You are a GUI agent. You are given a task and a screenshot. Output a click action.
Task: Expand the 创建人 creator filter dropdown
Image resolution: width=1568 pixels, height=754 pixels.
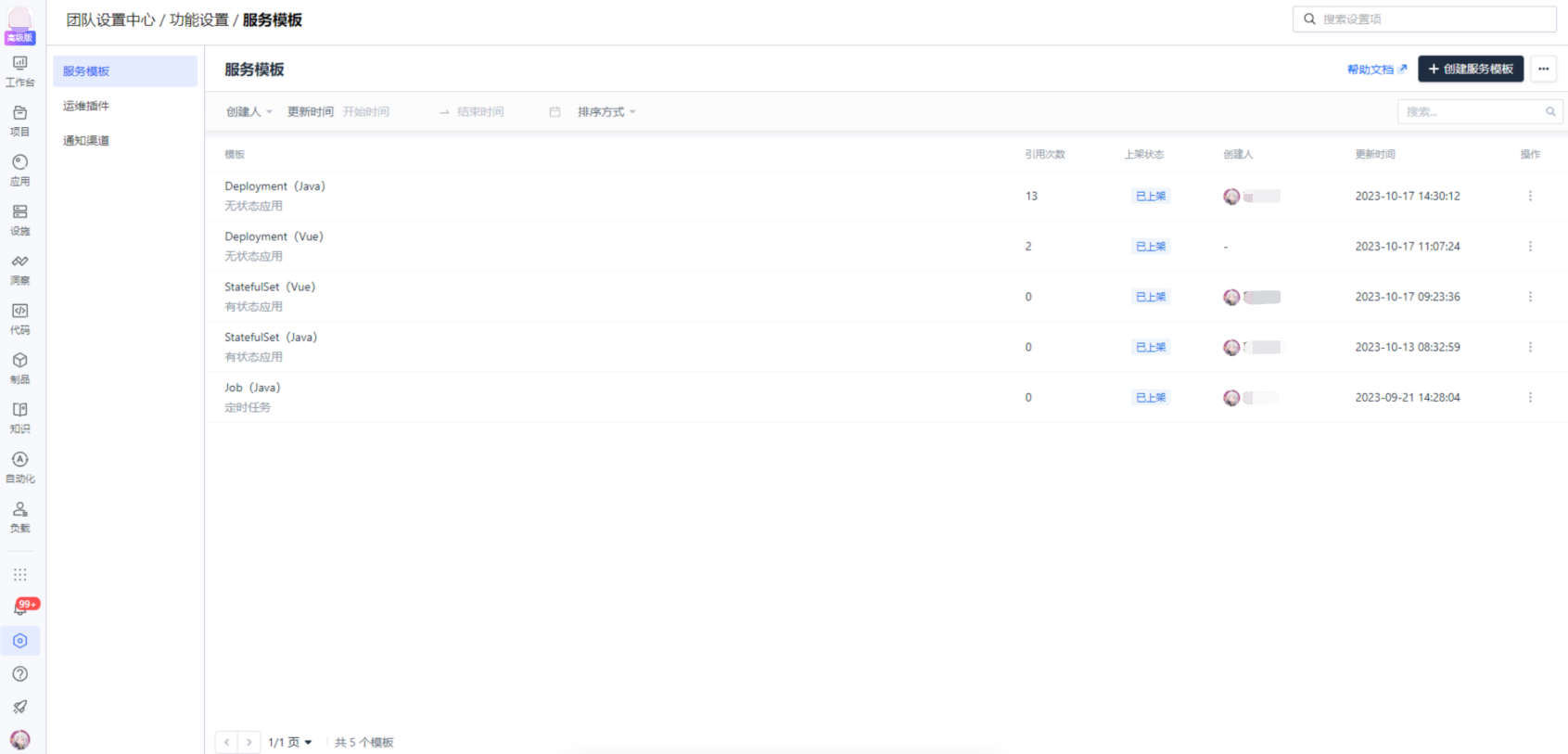point(249,112)
